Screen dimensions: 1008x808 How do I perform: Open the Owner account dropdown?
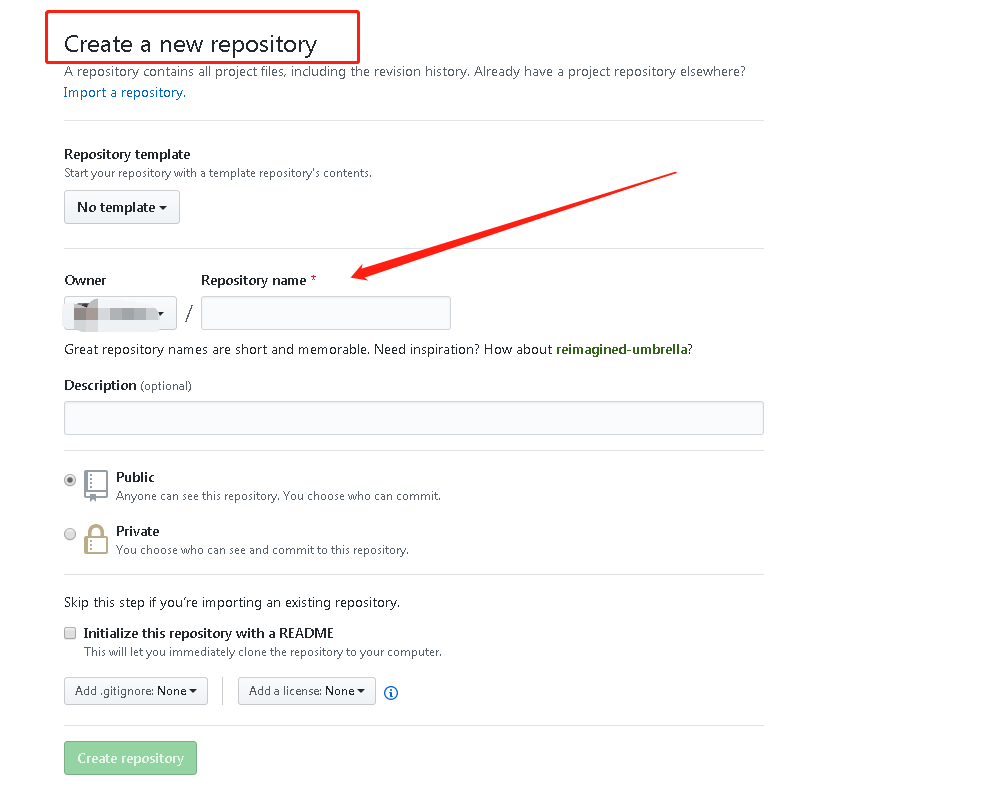[x=120, y=313]
